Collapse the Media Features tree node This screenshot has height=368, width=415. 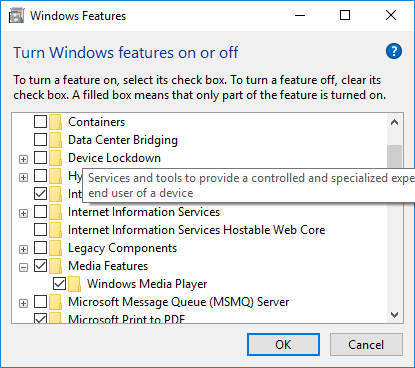pos(23,267)
